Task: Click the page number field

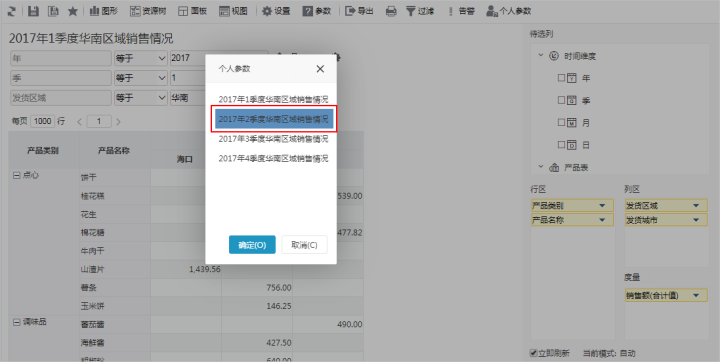Action: (x=98, y=121)
